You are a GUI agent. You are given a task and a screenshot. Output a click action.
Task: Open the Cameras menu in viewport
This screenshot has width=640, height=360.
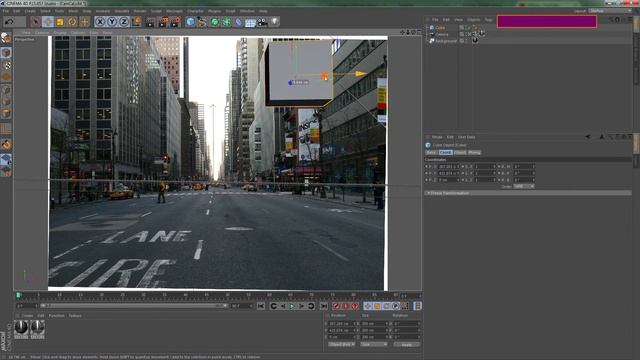click(x=42, y=32)
